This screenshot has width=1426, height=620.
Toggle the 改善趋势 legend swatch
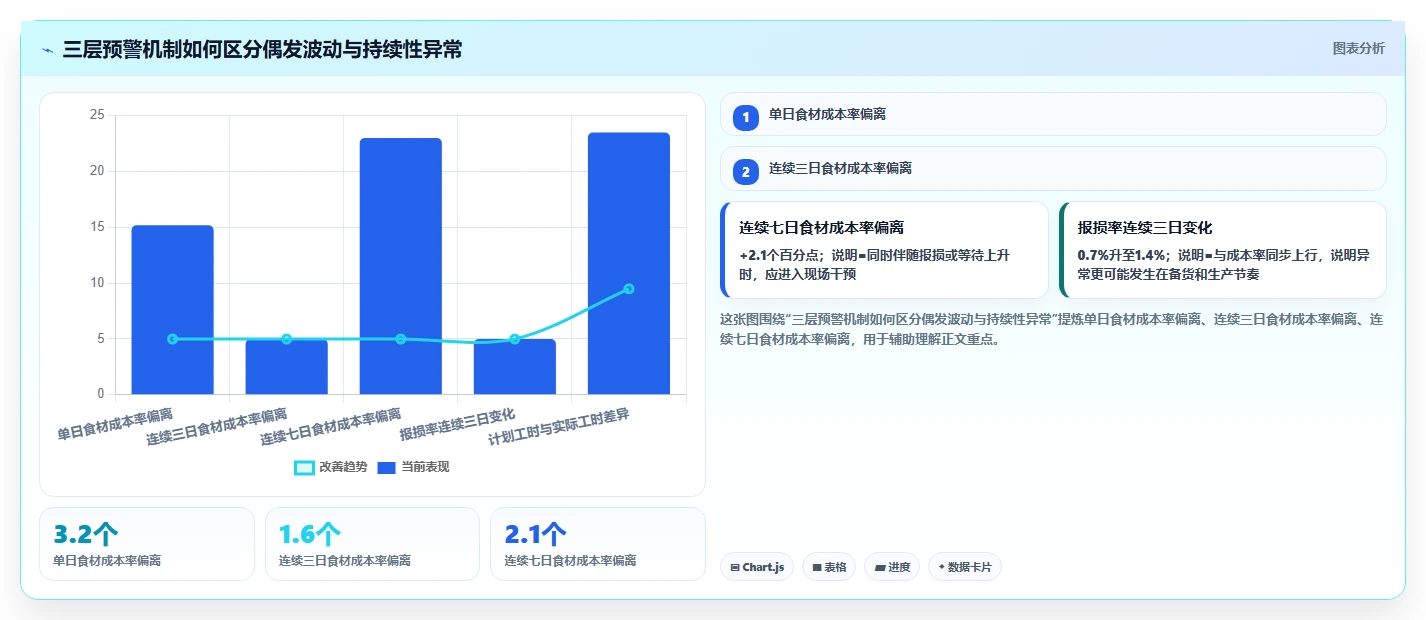coord(304,467)
